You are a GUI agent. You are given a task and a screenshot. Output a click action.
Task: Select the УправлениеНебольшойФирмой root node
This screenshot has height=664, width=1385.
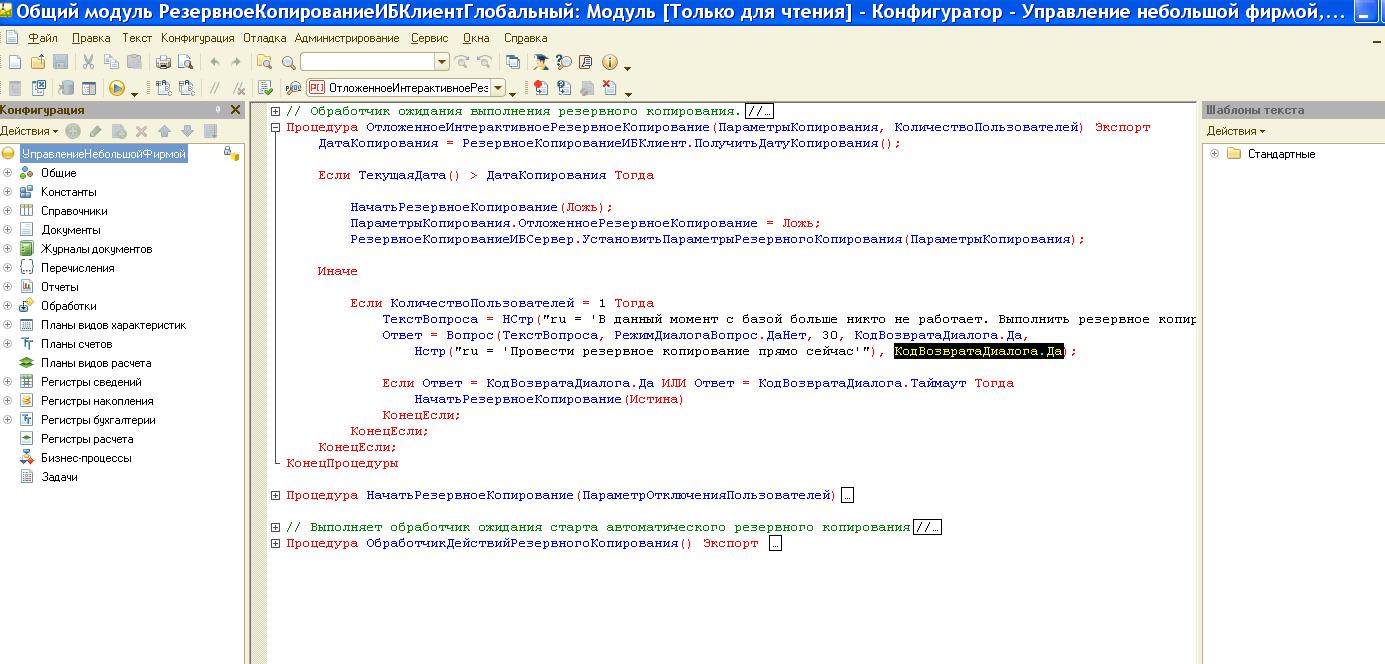[x=104, y=154]
